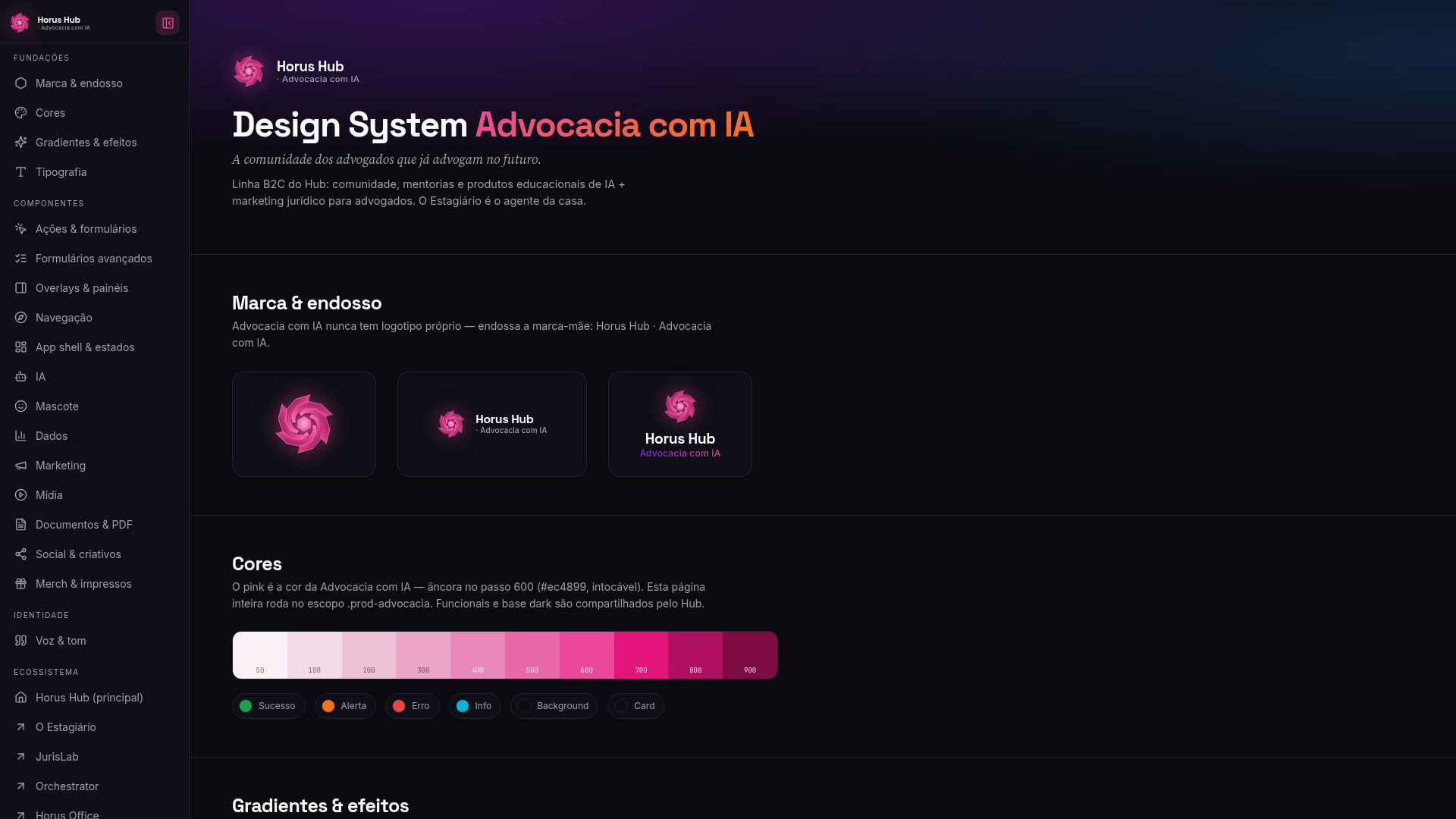1456x819 pixels.
Task: Open the Marca & endosso section
Action: 94,83
